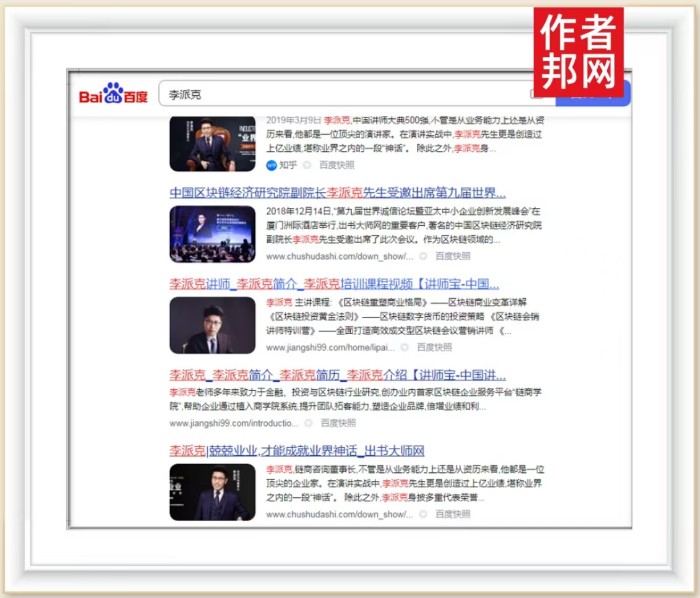
Task: Open the 中国区块链经济研究院副院长 result title
Action: (337, 193)
